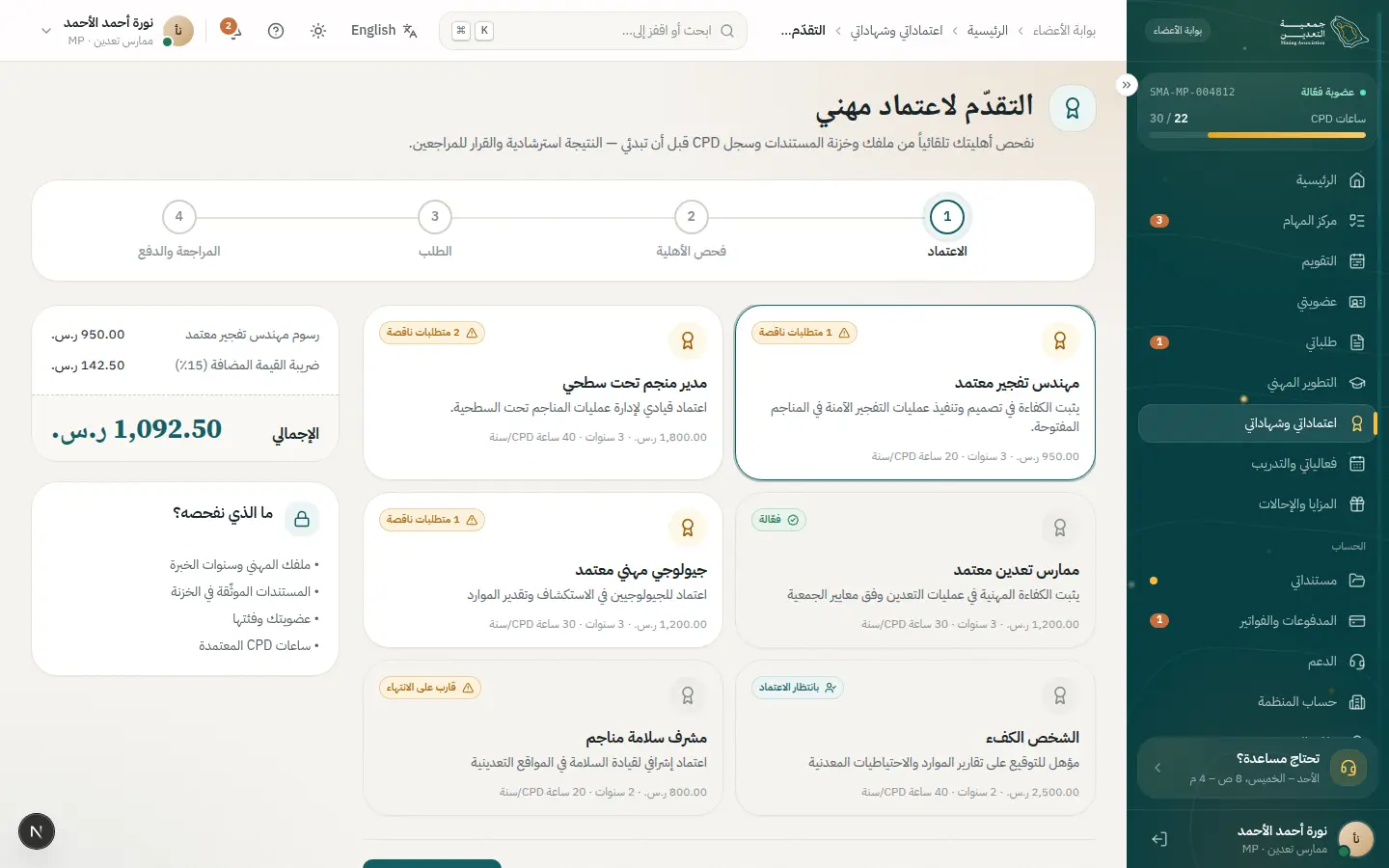Click the mining association logo
This screenshot has height=868, width=1389.
1323,31
